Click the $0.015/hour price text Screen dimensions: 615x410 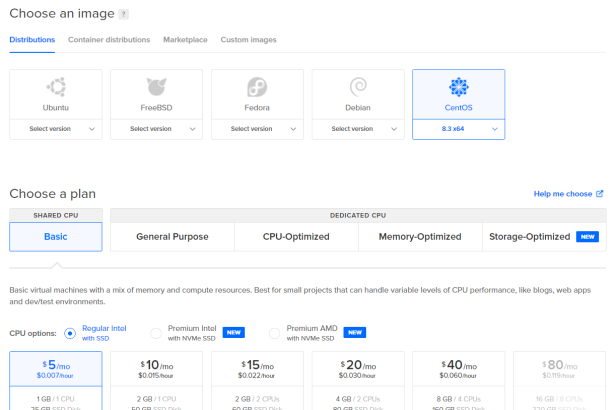[x=156, y=375]
